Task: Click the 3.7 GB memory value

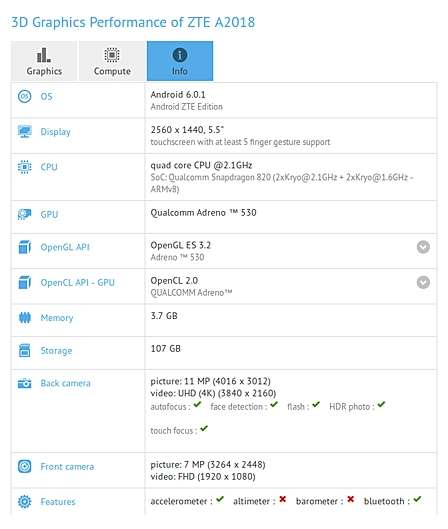Action: click(x=164, y=316)
